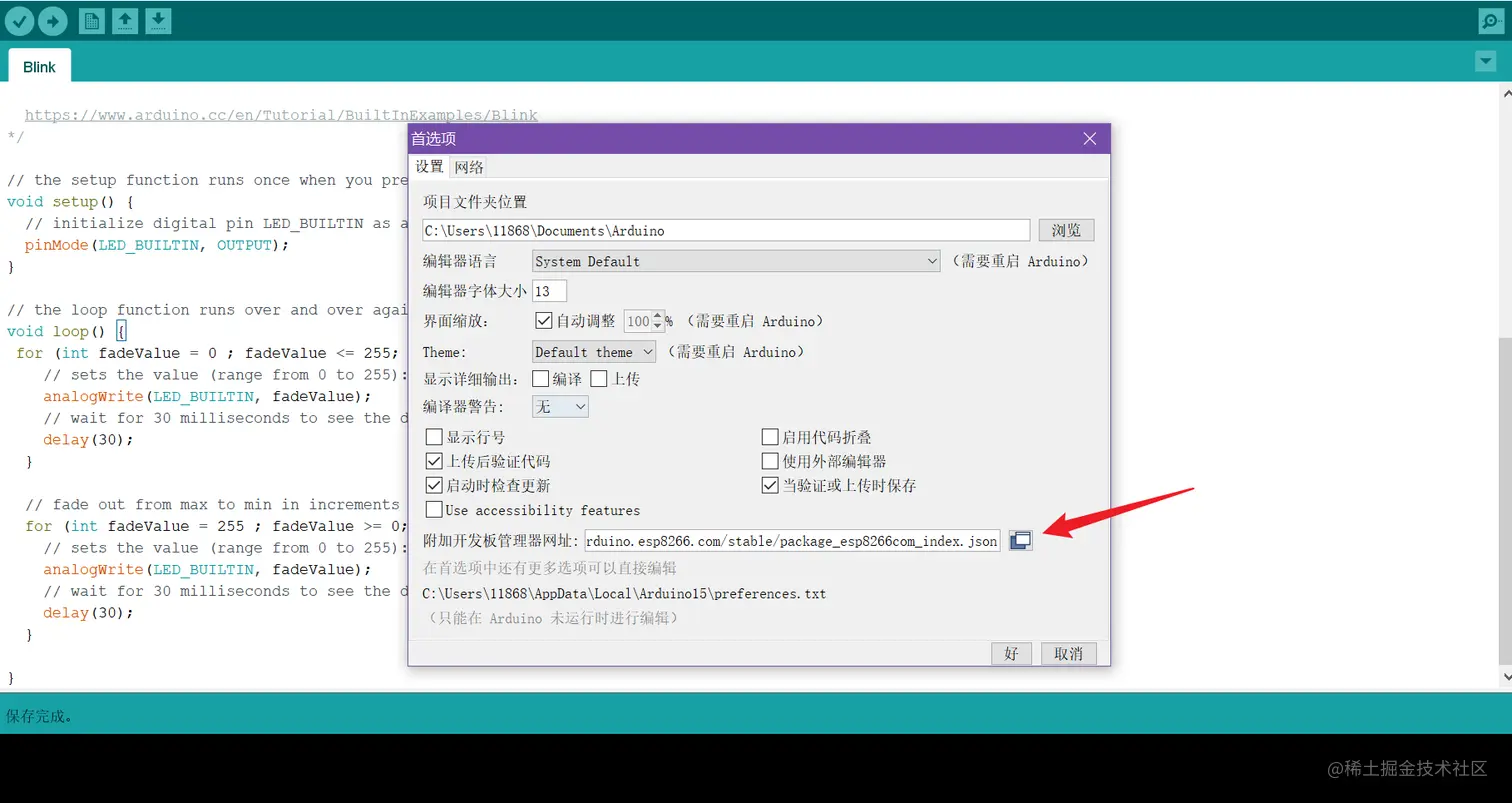Screen dimensions: 1512x803
Task: Click the Verify checkmark icon
Action: click(20, 20)
